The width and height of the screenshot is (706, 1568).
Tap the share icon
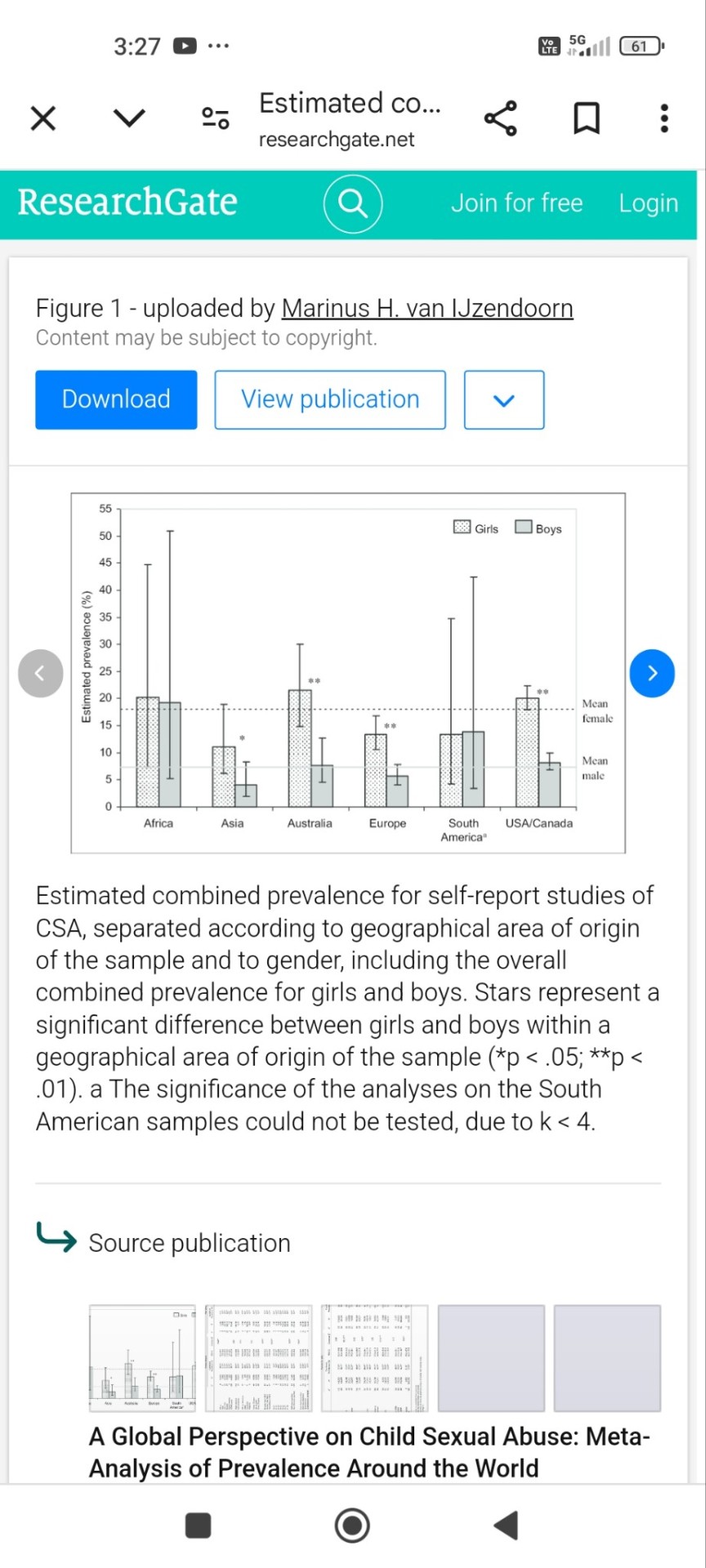point(501,118)
